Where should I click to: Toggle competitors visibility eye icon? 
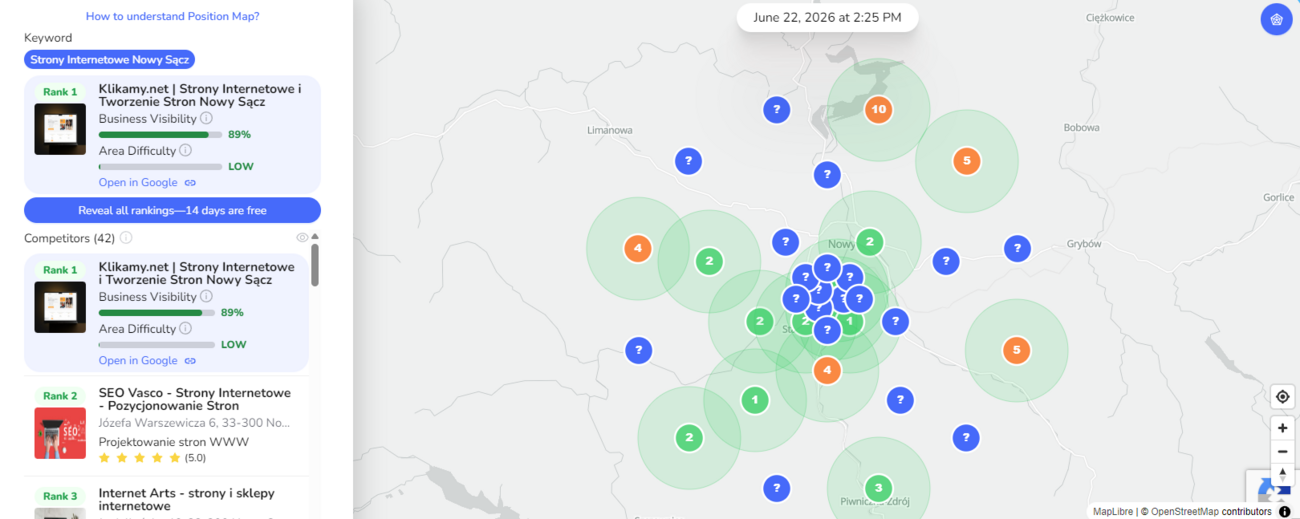tap(302, 238)
